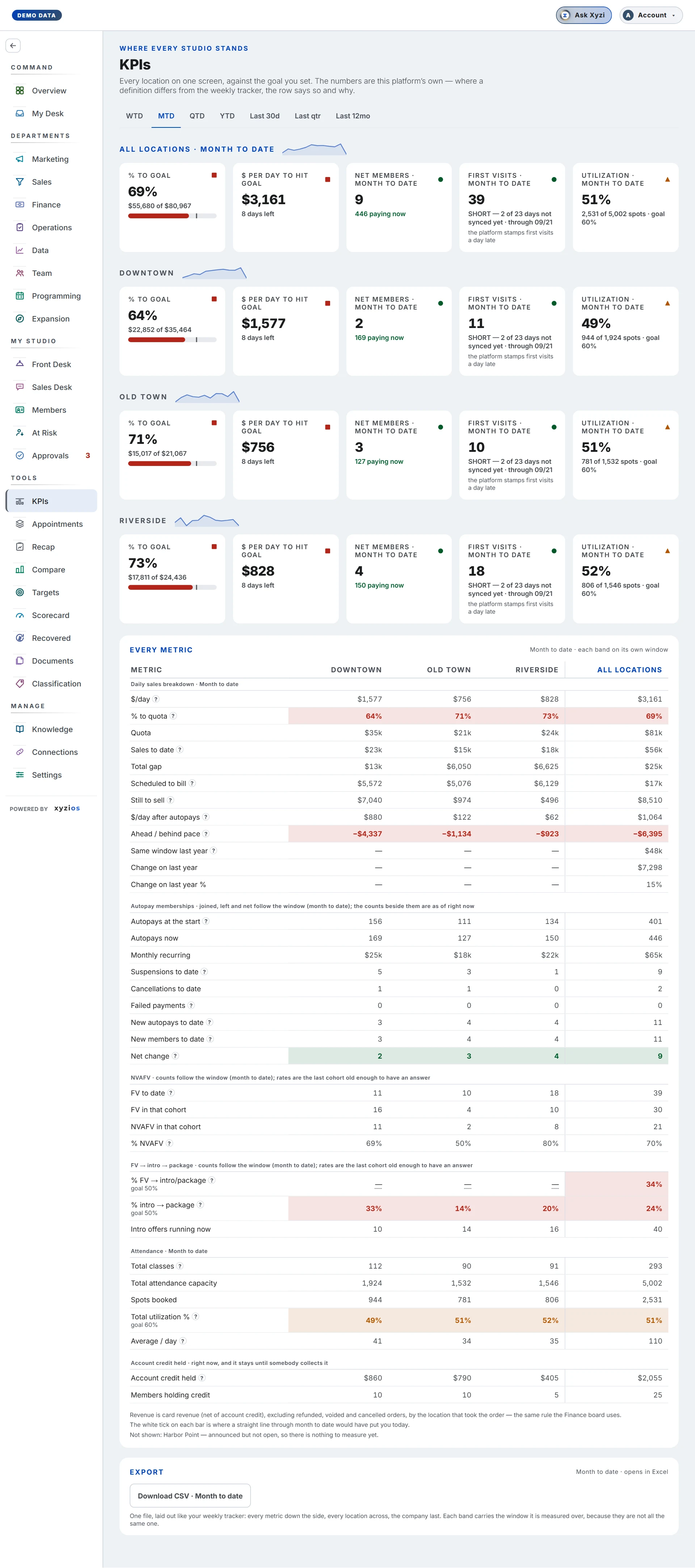
Task: Open Operations icon in sidebar
Action: tap(20, 228)
